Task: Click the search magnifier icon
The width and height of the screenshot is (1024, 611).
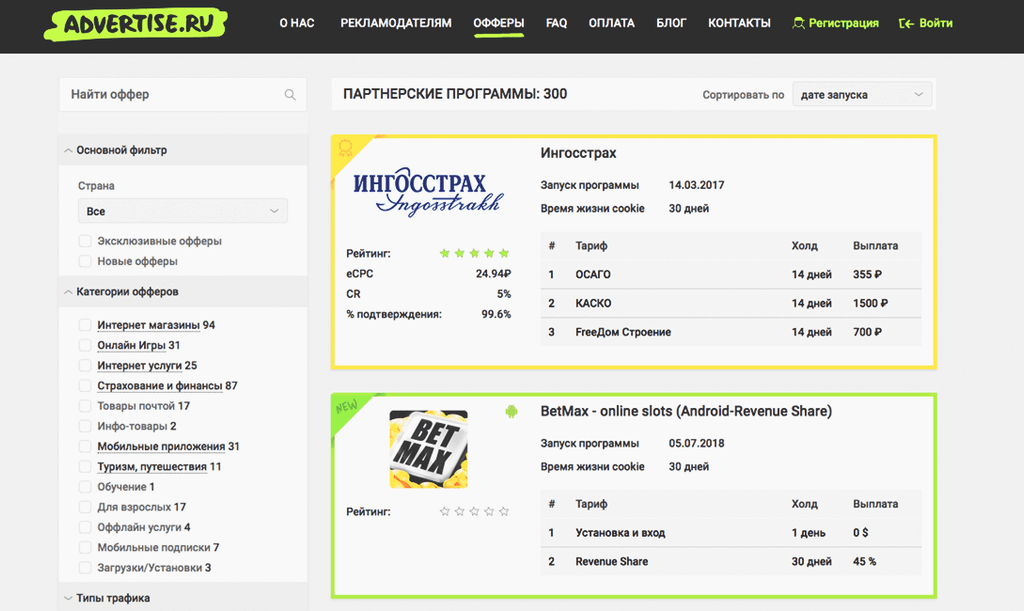Action: click(290, 95)
